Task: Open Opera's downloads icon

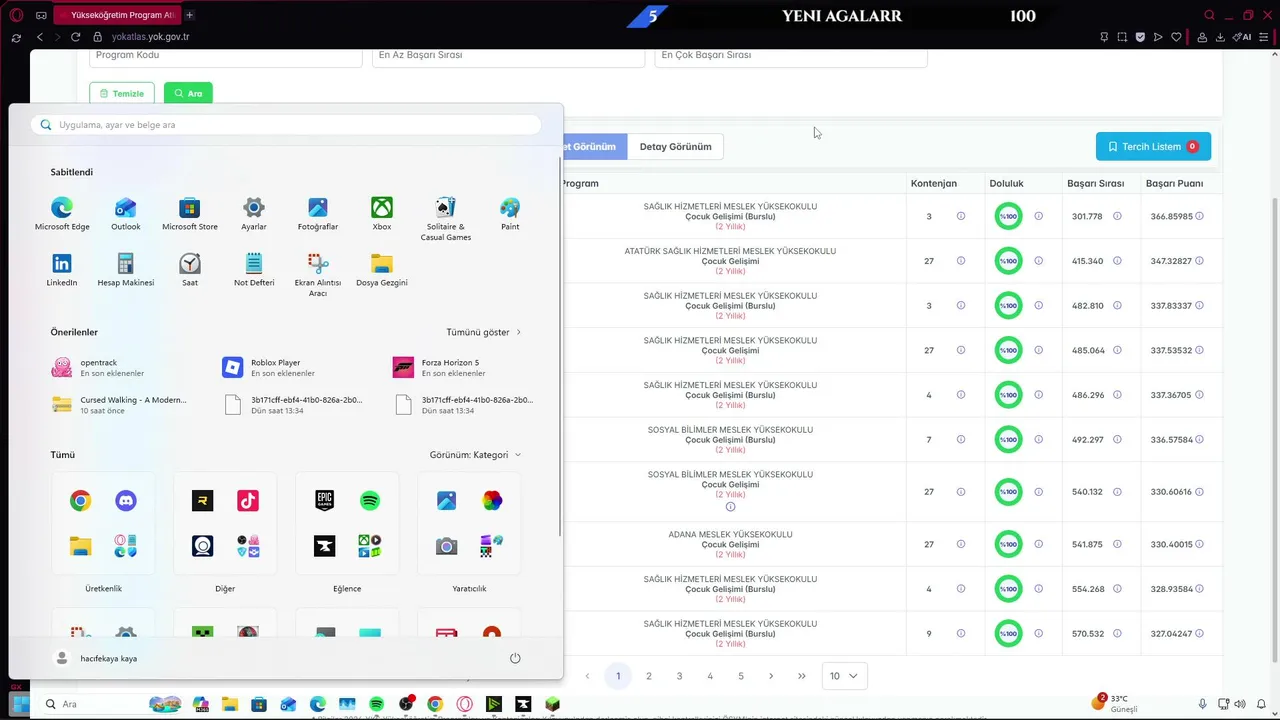Action: coord(1220,37)
